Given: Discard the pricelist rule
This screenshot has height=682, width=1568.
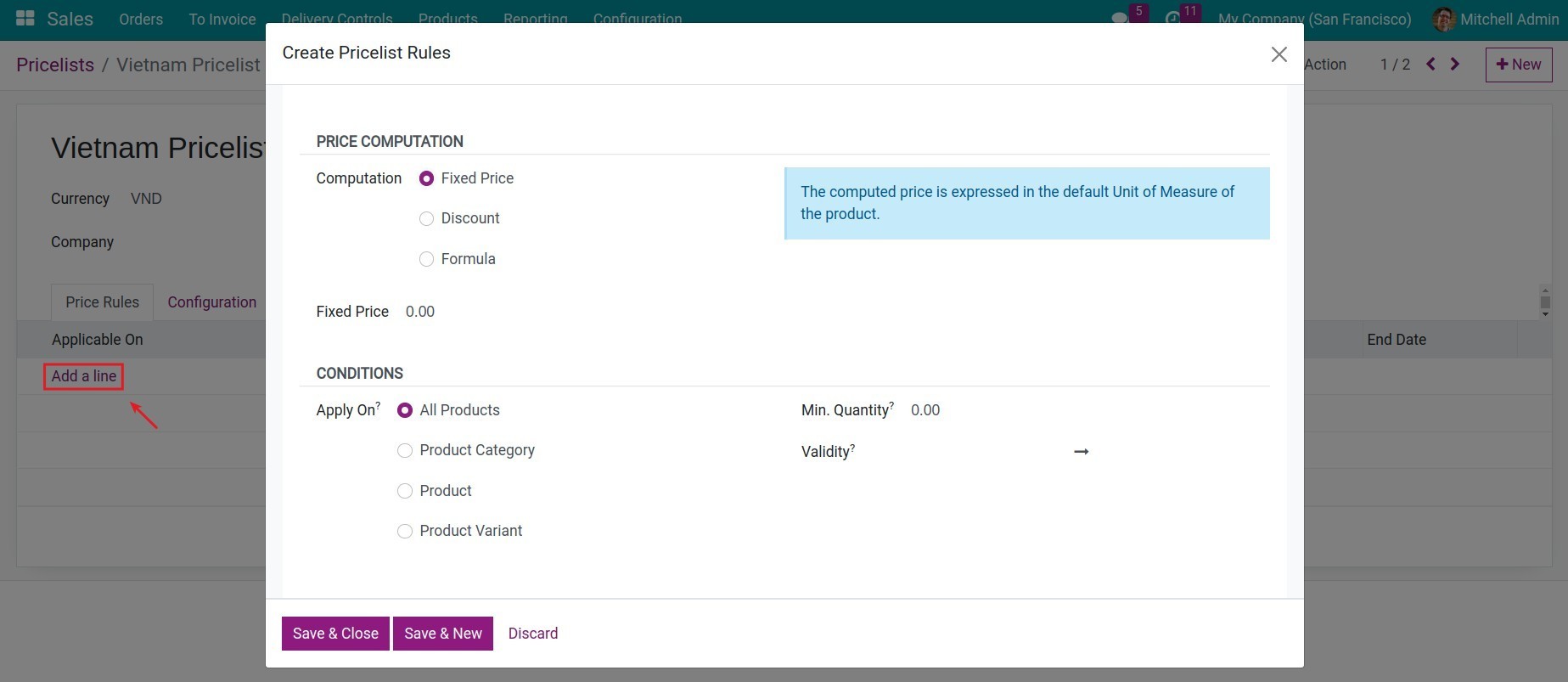Looking at the screenshot, I should [x=533, y=634].
